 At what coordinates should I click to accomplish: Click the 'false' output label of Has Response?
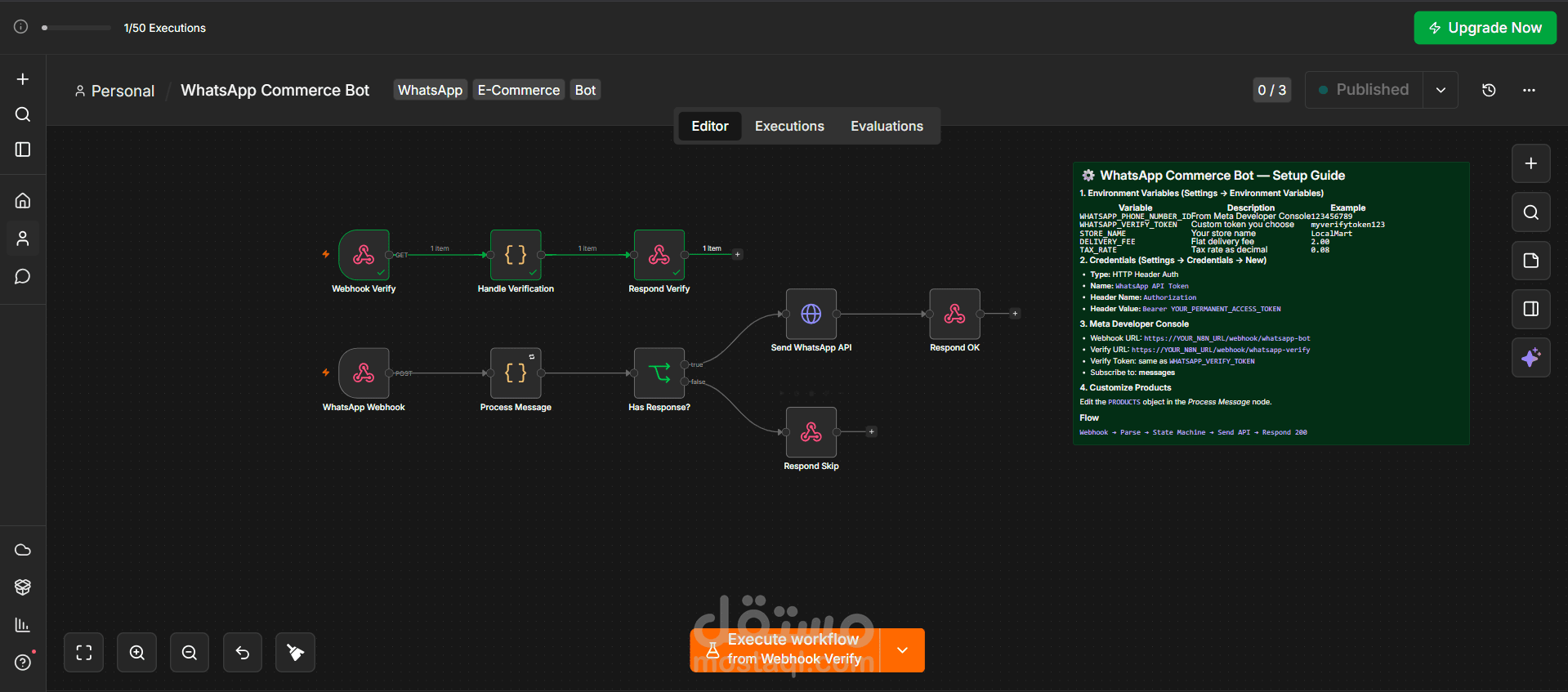pyautogui.click(x=698, y=382)
